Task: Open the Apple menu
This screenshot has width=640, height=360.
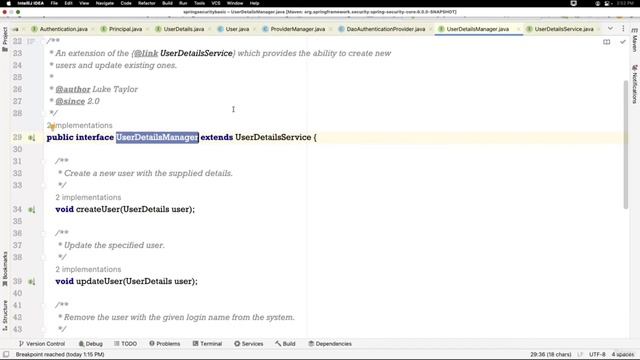Action: [x=9, y=3]
